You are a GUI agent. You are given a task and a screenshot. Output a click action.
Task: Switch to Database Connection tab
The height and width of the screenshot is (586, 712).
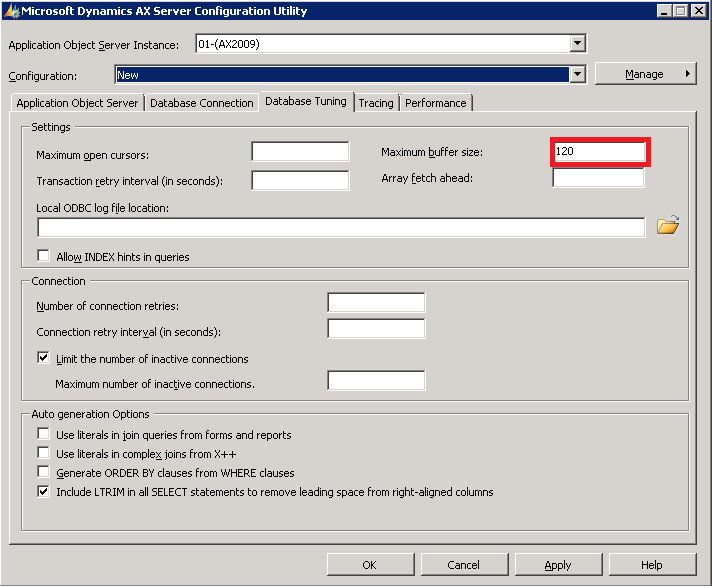pyautogui.click(x=202, y=103)
